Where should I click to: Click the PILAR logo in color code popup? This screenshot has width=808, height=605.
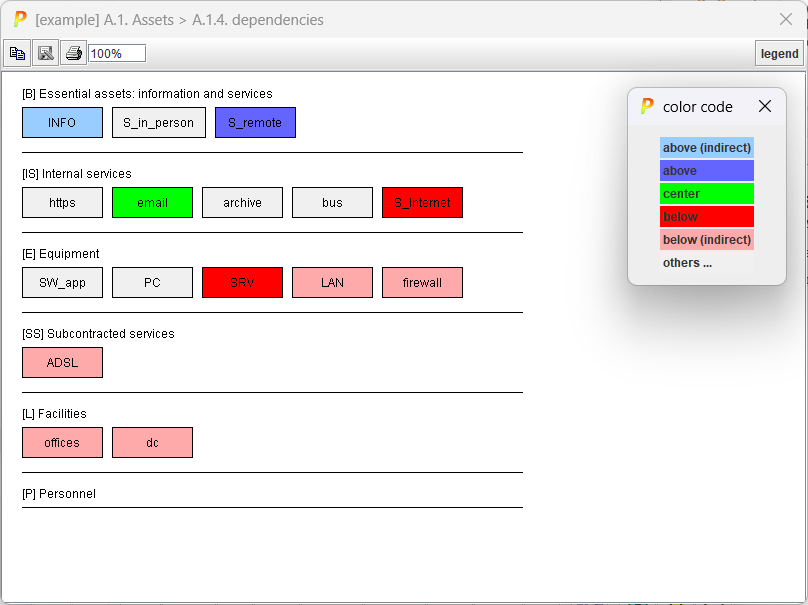tap(647, 106)
